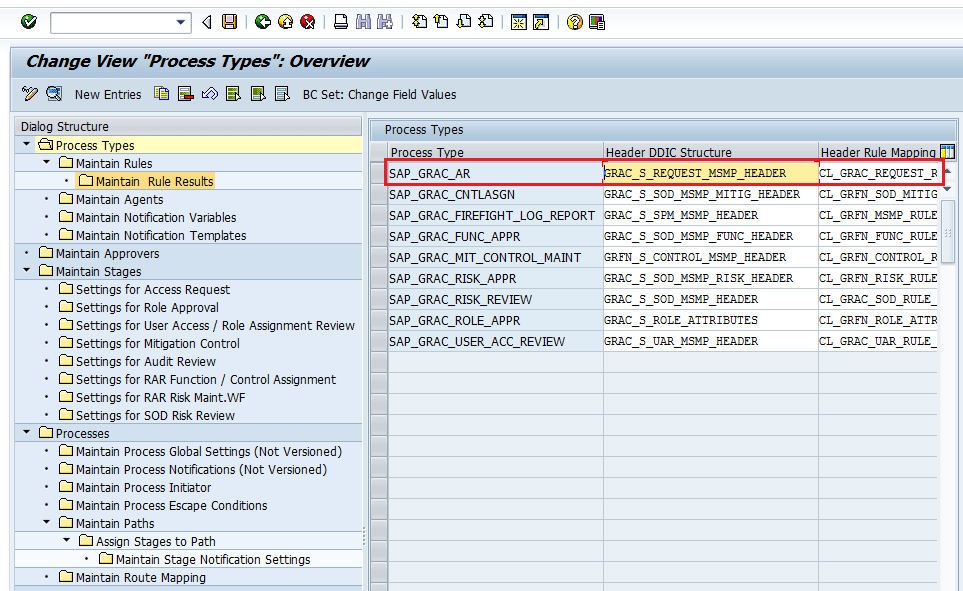This screenshot has height=591, width=963.
Task: Click the table configuration grid icon
Action: click(x=946, y=152)
